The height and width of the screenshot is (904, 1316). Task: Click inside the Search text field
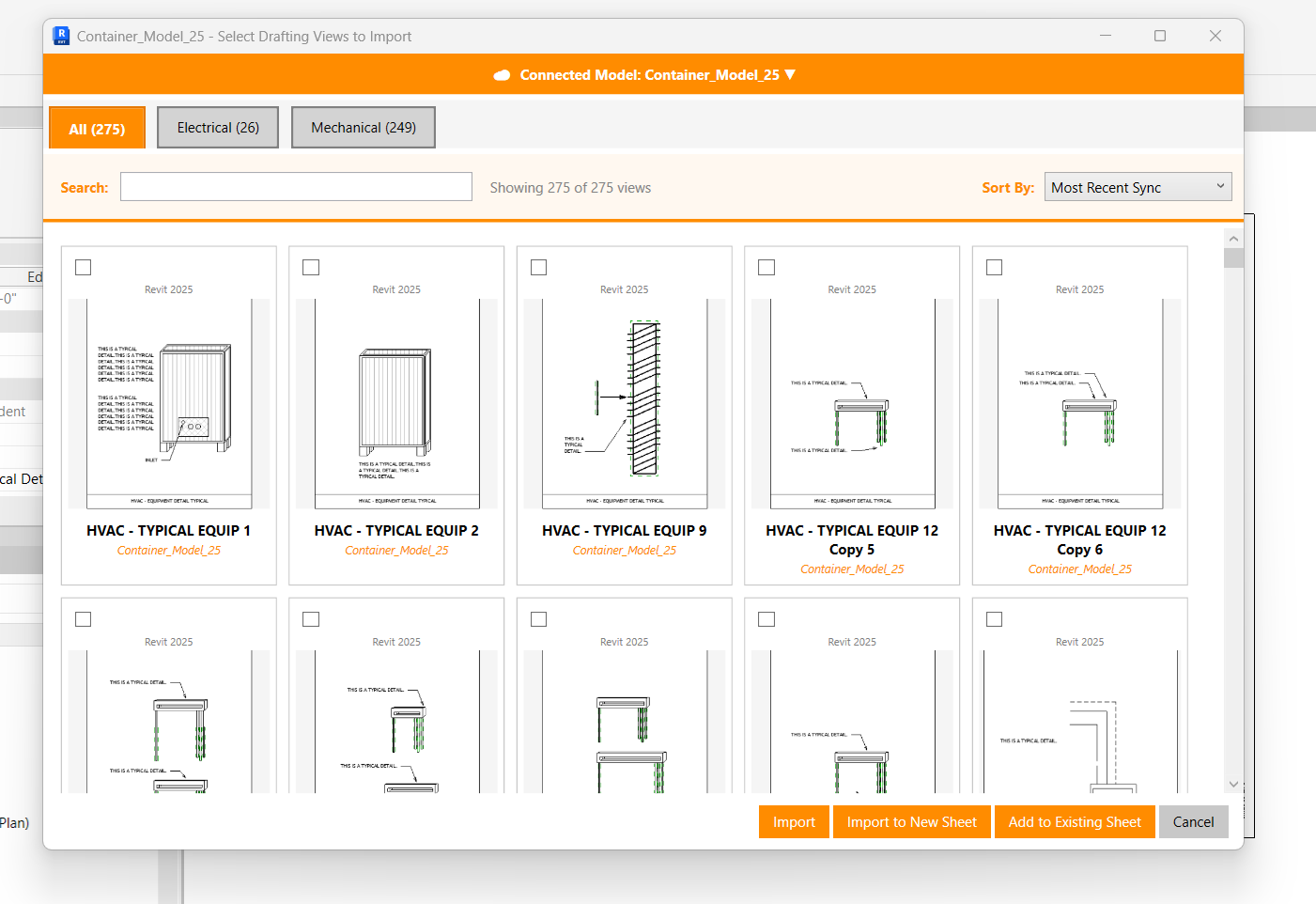[296, 186]
